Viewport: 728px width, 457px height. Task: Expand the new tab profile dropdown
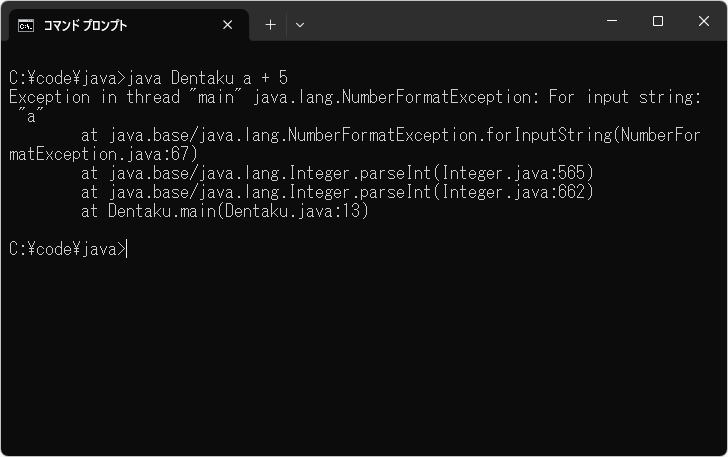[x=299, y=25]
